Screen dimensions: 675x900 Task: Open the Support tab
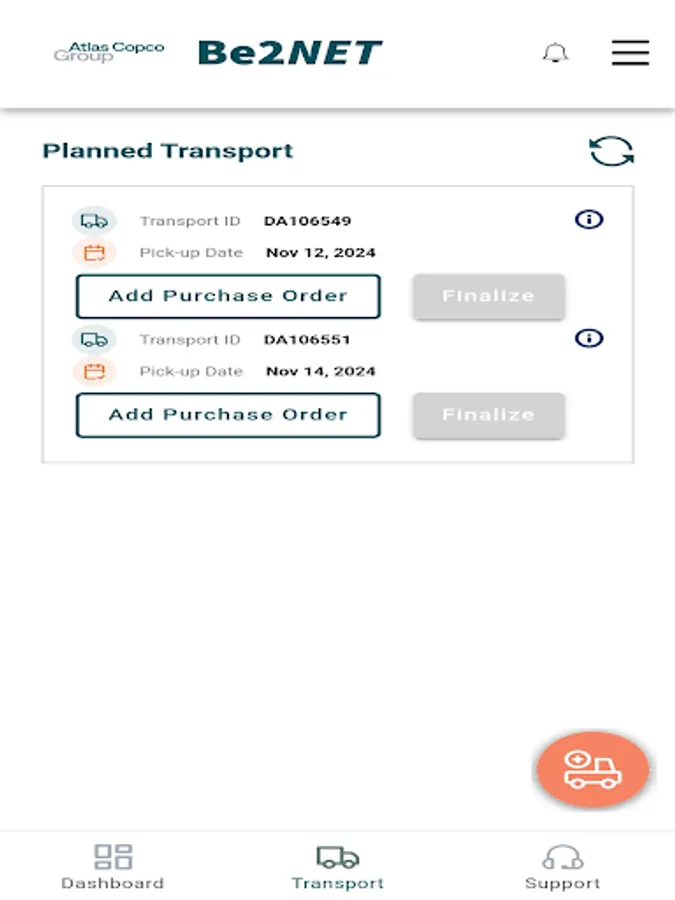point(562,867)
